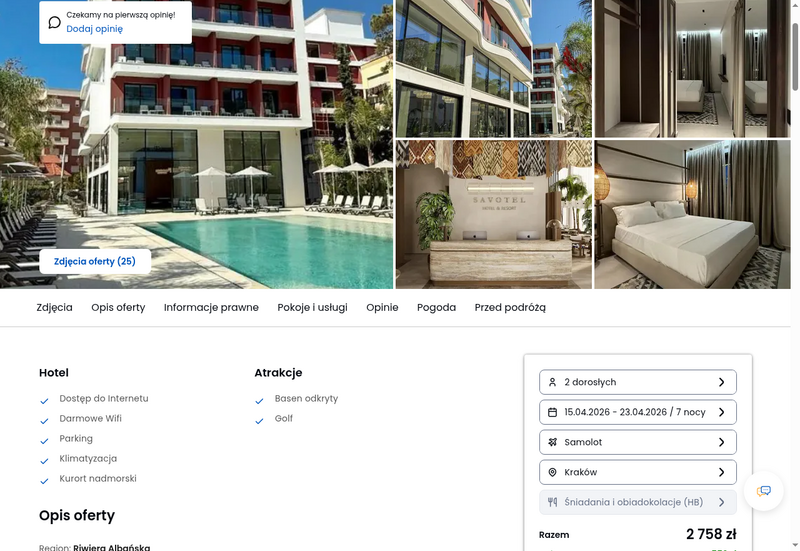The height and width of the screenshot is (551, 800).
Task: Click the cutlery icon in the meals field
Action: pyautogui.click(x=552, y=502)
